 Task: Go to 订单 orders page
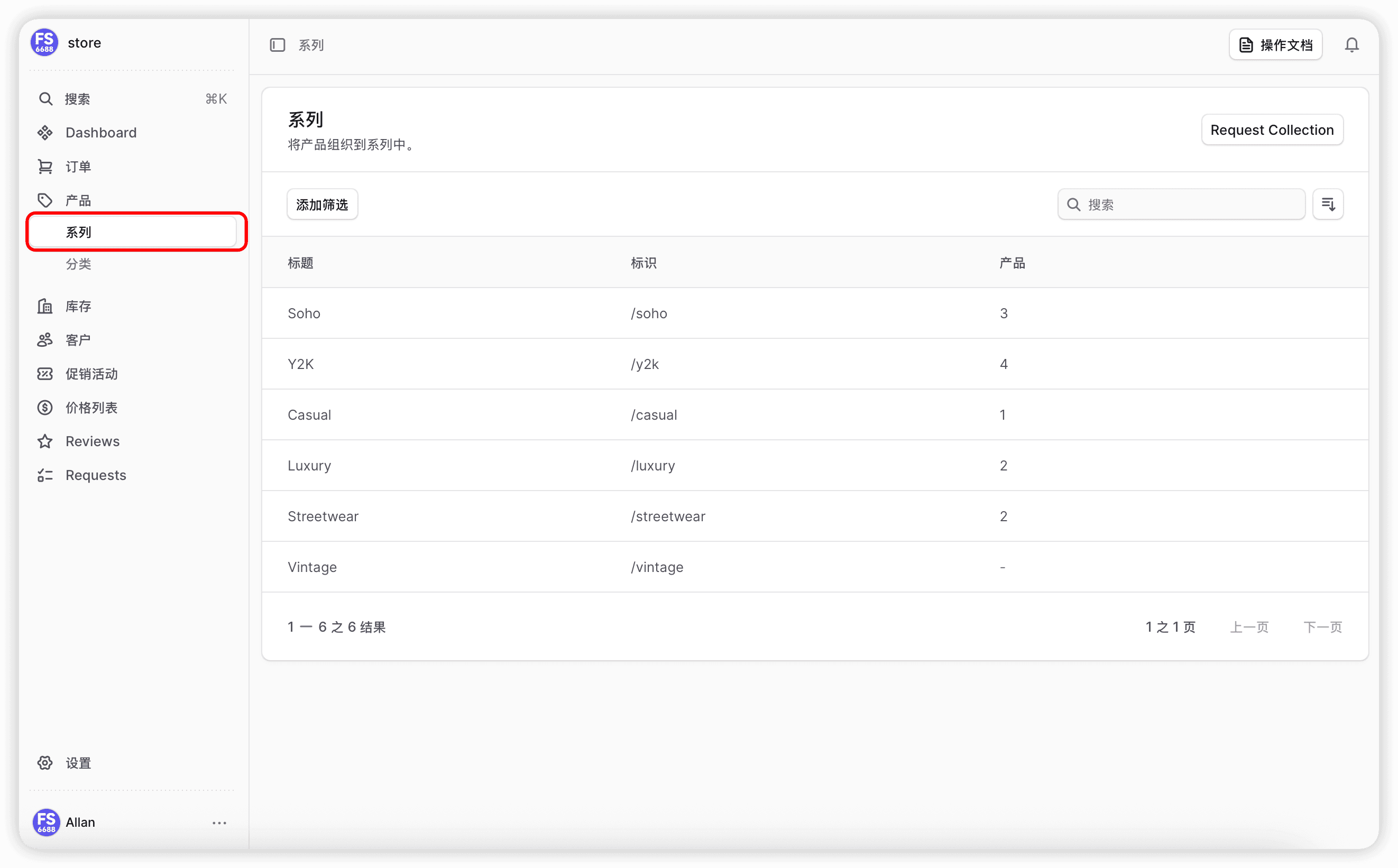pyautogui.click(x=78, y=167)
